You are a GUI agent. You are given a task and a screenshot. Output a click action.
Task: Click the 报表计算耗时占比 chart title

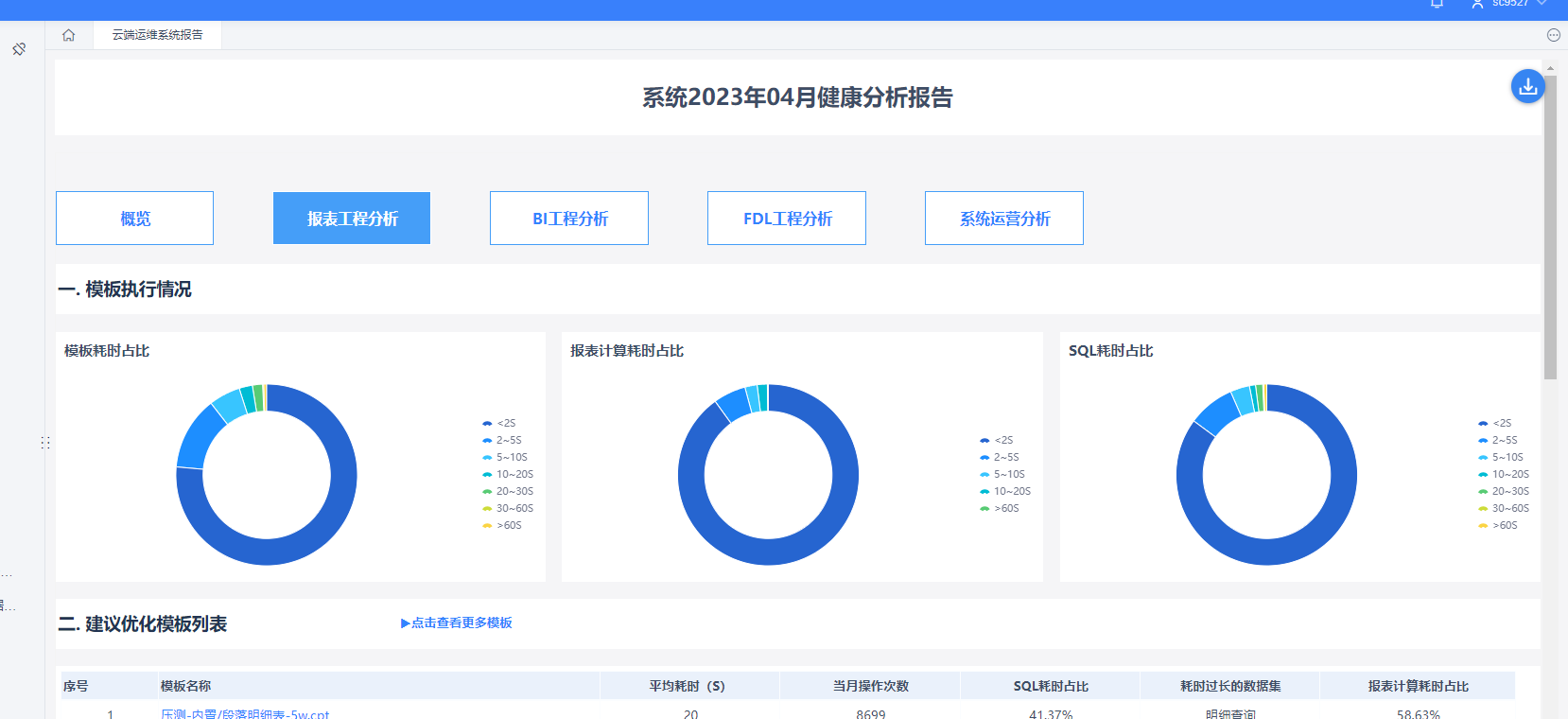pos(627,351)
